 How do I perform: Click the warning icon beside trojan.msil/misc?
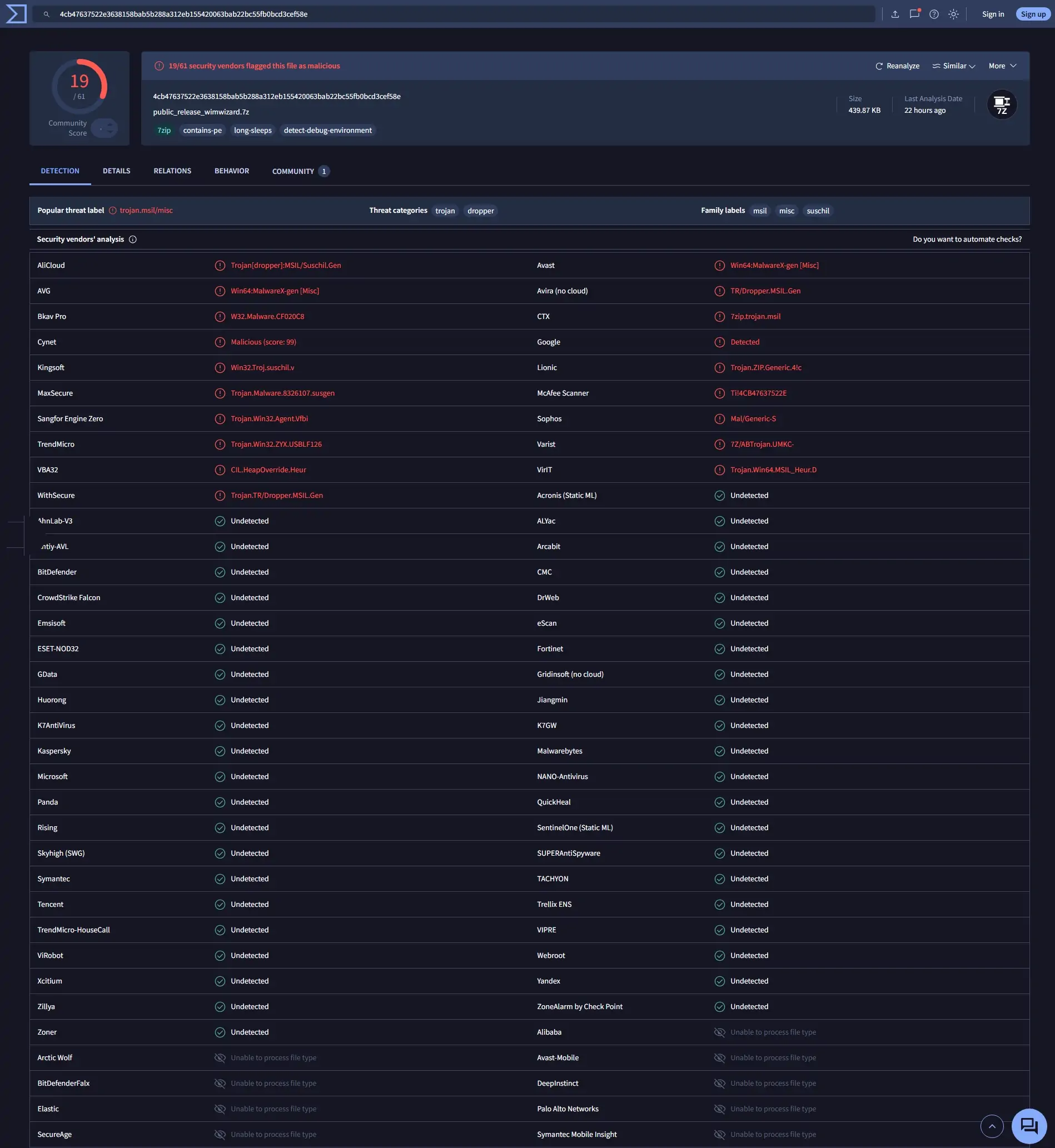click(112, 211)
